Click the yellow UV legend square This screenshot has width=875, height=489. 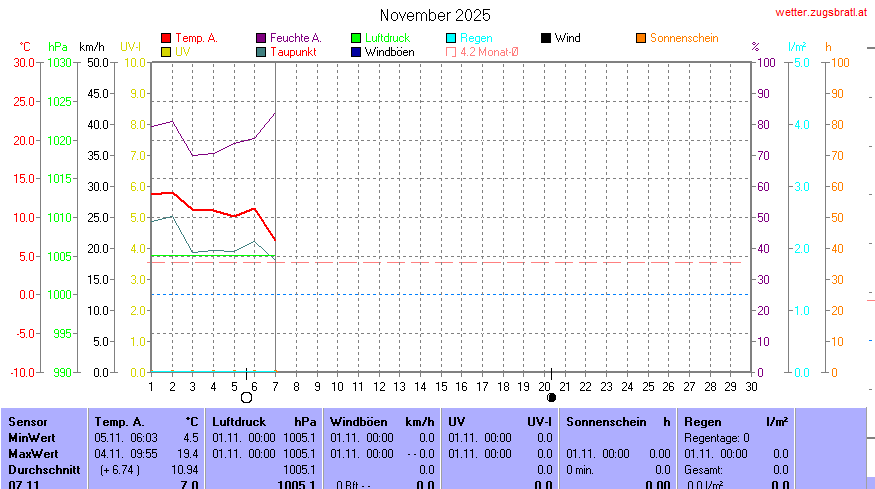(166, 51)
